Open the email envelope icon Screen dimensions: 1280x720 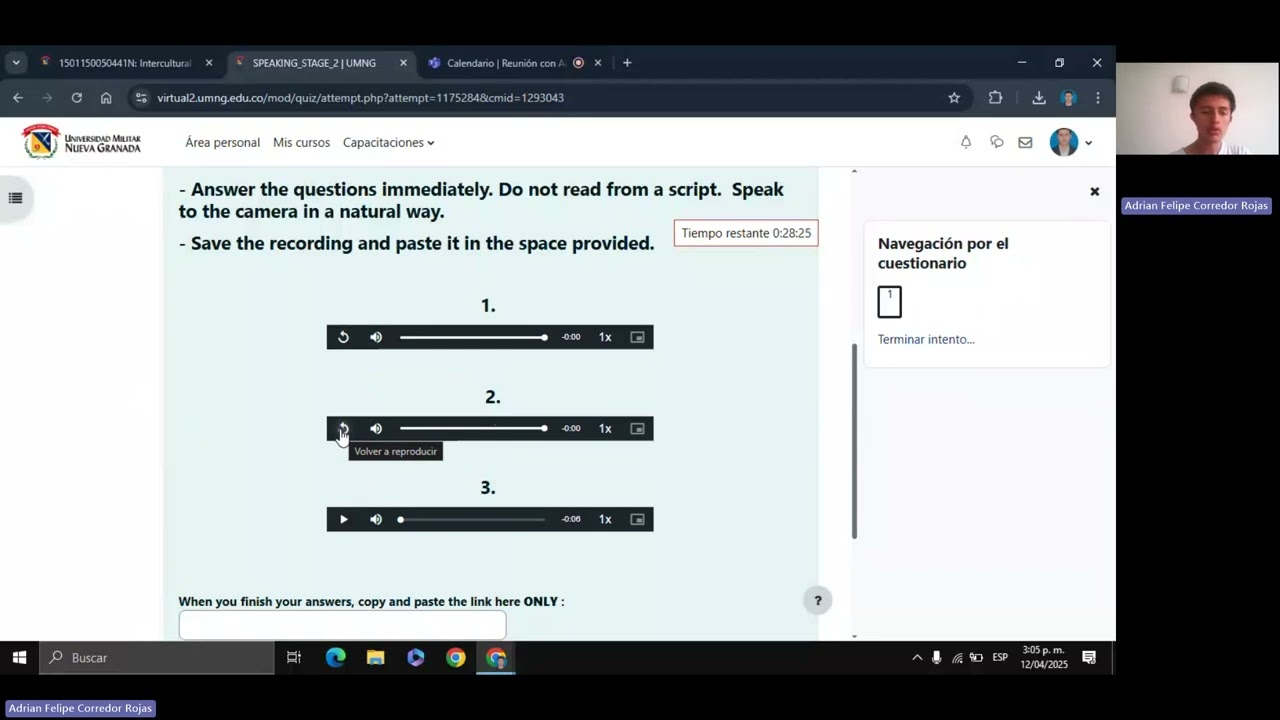1025,142
